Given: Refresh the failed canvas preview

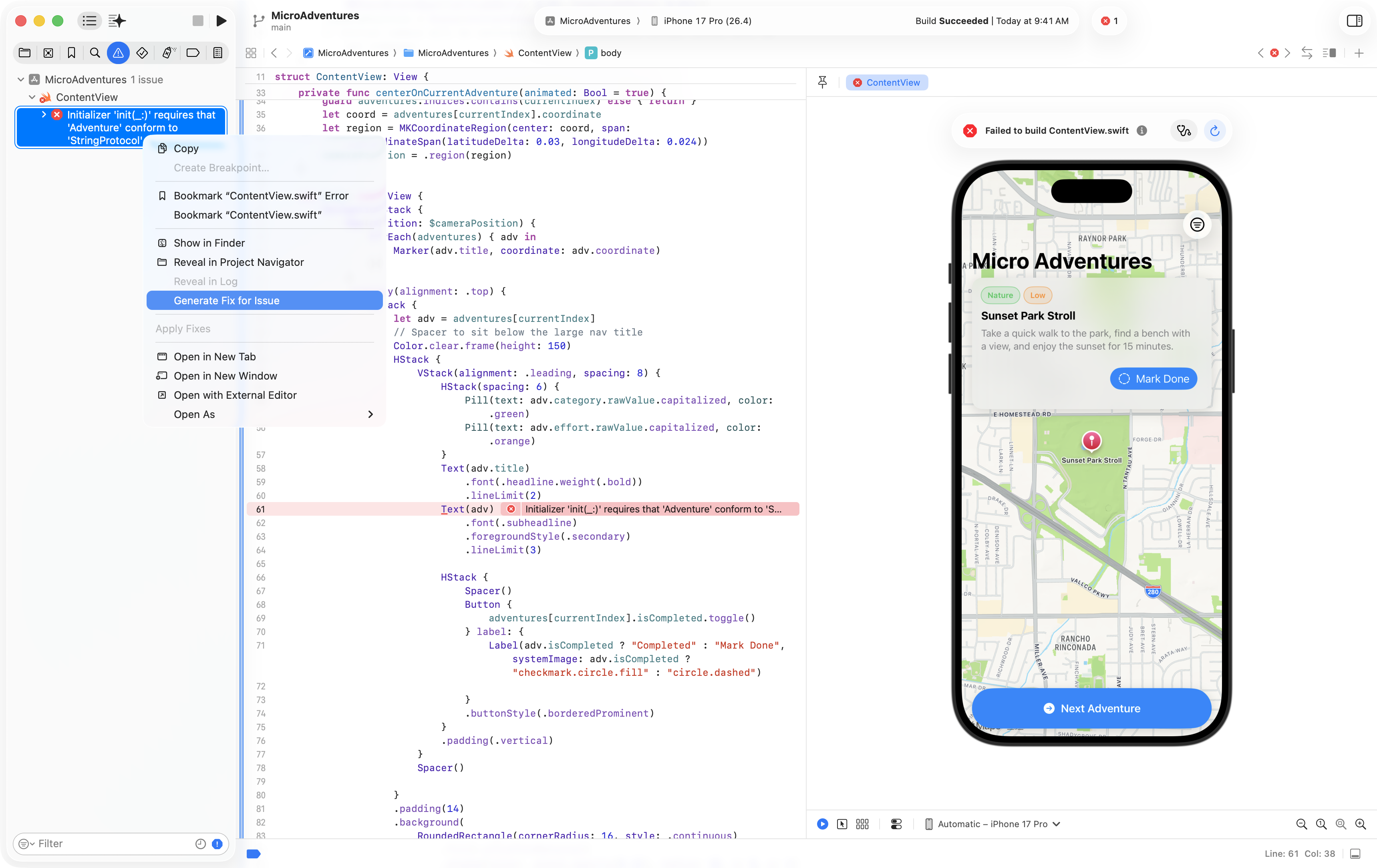Looking at the screenshot, I should 1215,131.
